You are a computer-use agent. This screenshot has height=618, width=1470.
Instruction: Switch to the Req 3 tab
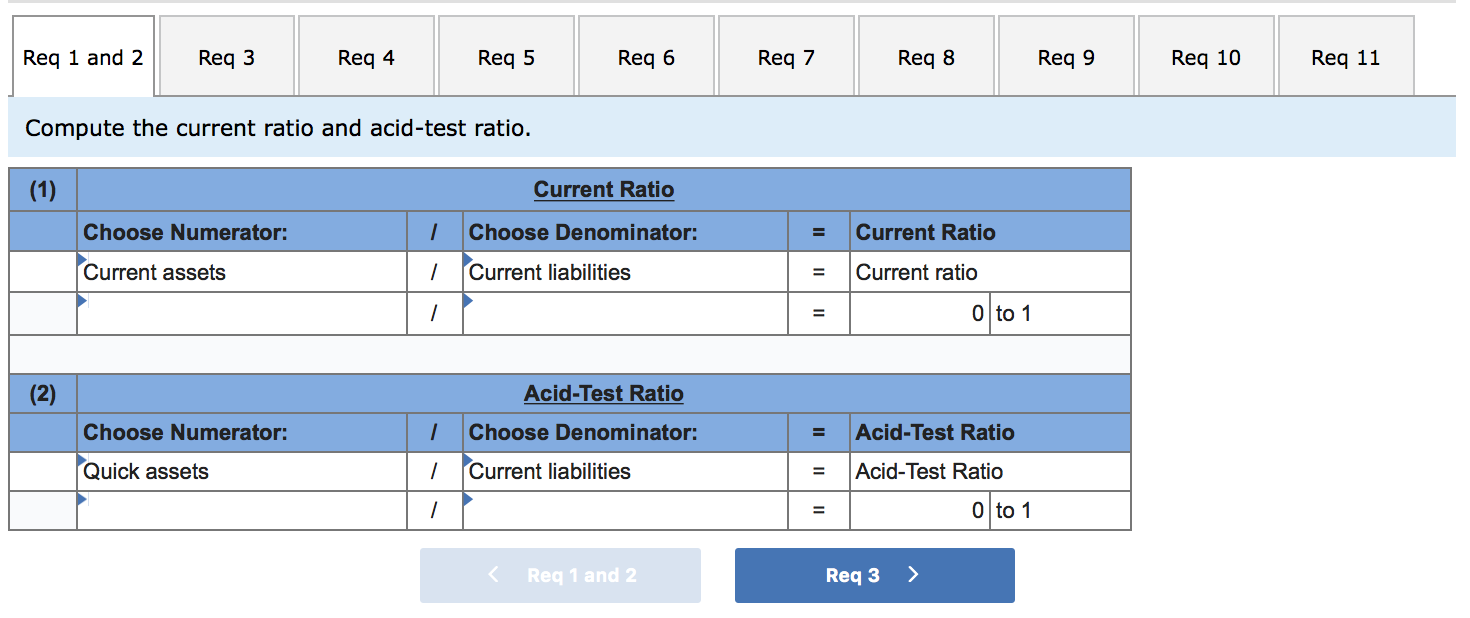(227, 58)
